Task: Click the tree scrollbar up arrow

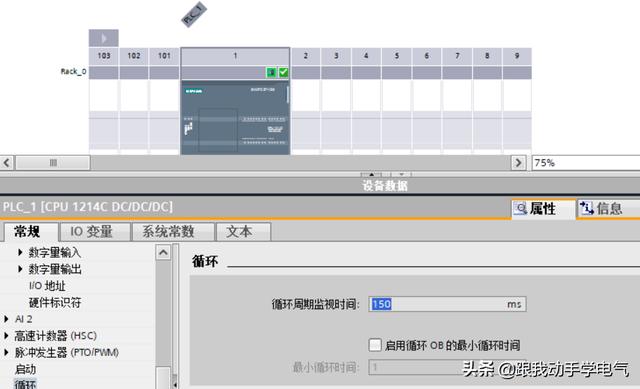Action: (x=163, y=253)
